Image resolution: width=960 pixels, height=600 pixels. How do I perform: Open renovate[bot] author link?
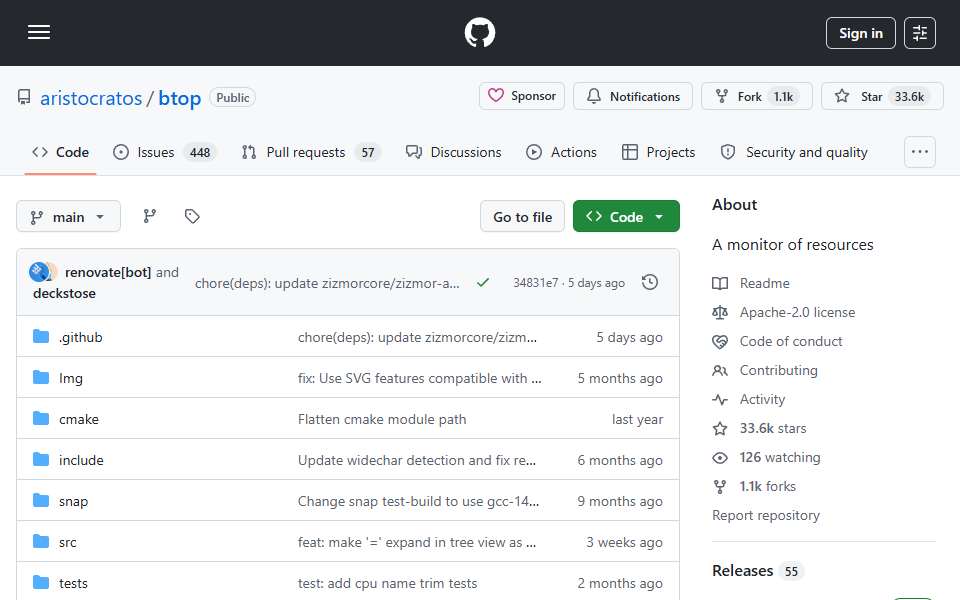tap(108, 272)
